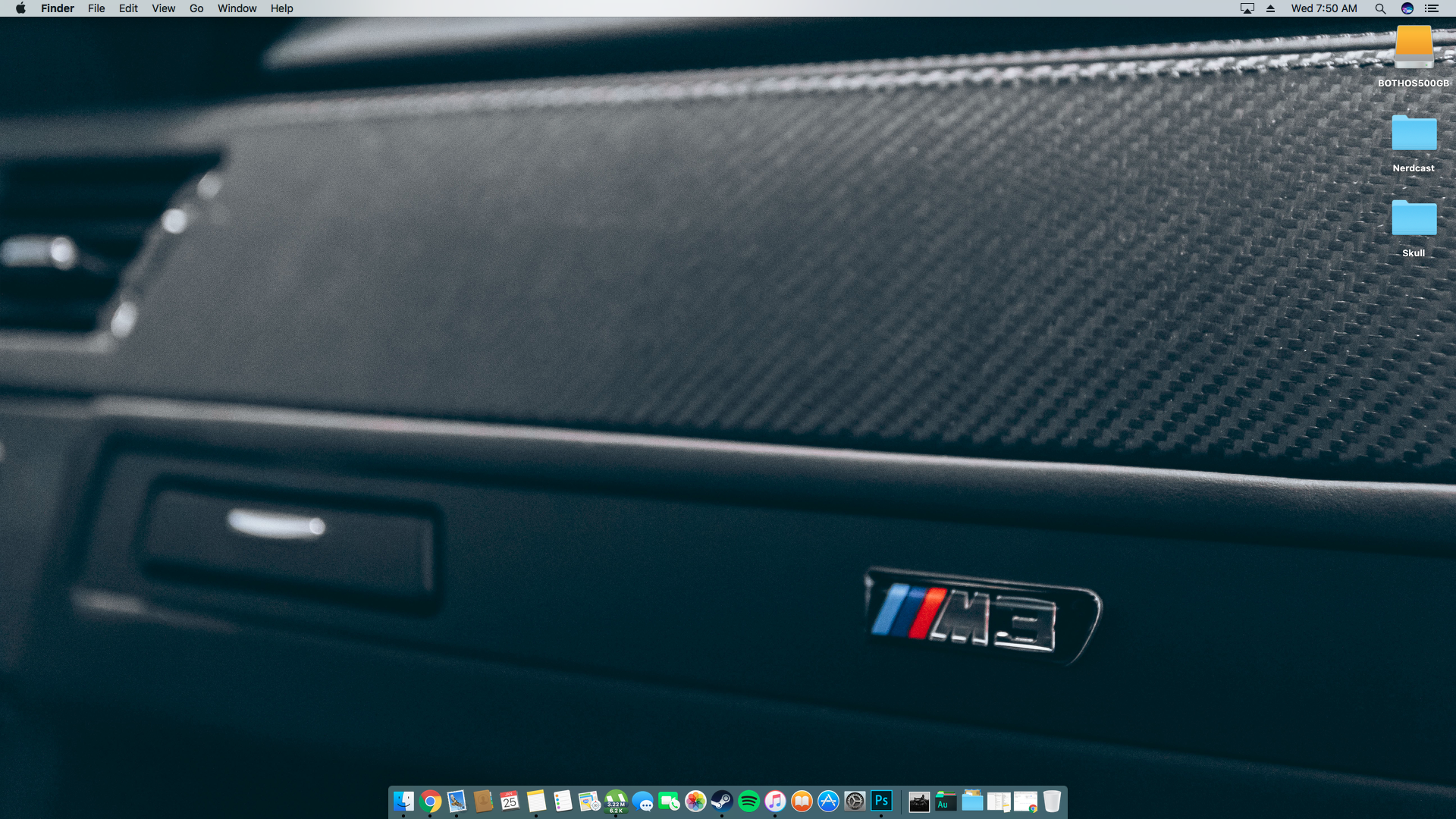Open the Maps app in the Dock
Viewport: 1456px width, 819px height.
click(589, 801)
